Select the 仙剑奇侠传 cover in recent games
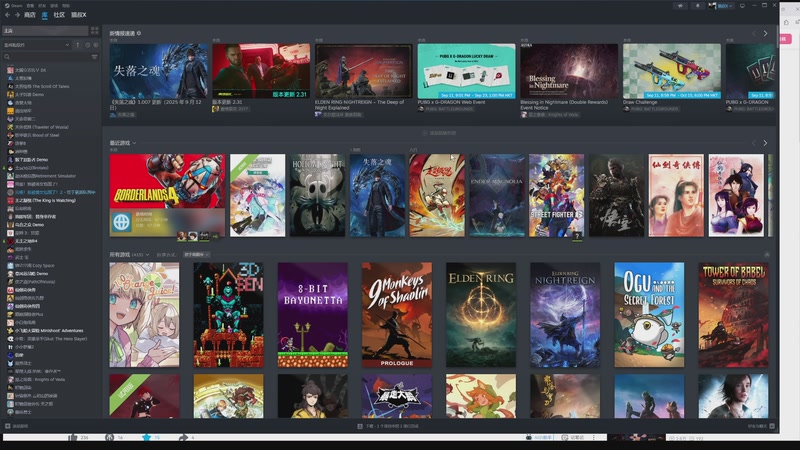 tap(676, 195)
